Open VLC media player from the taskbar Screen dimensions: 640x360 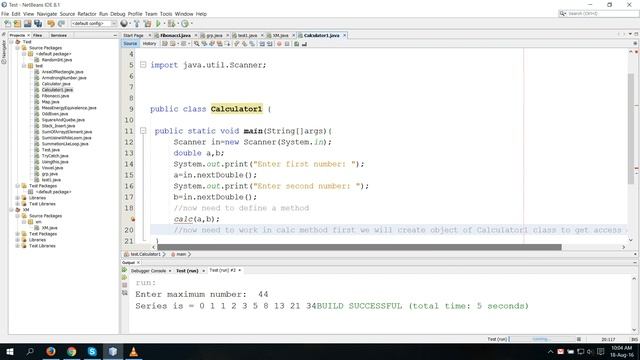(x=133, y=351)
